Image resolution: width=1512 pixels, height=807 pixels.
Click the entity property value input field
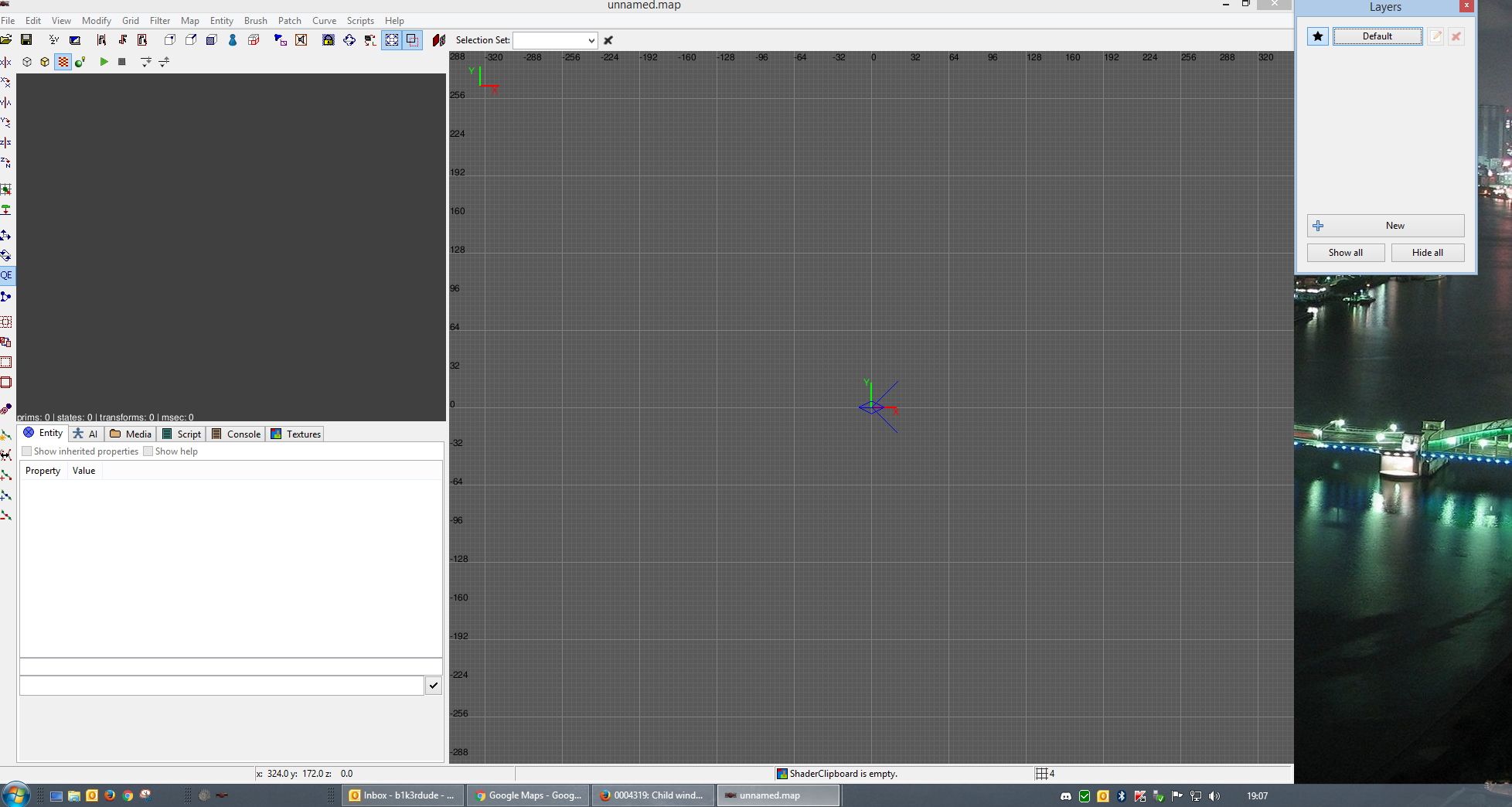[x=221, y=686]
